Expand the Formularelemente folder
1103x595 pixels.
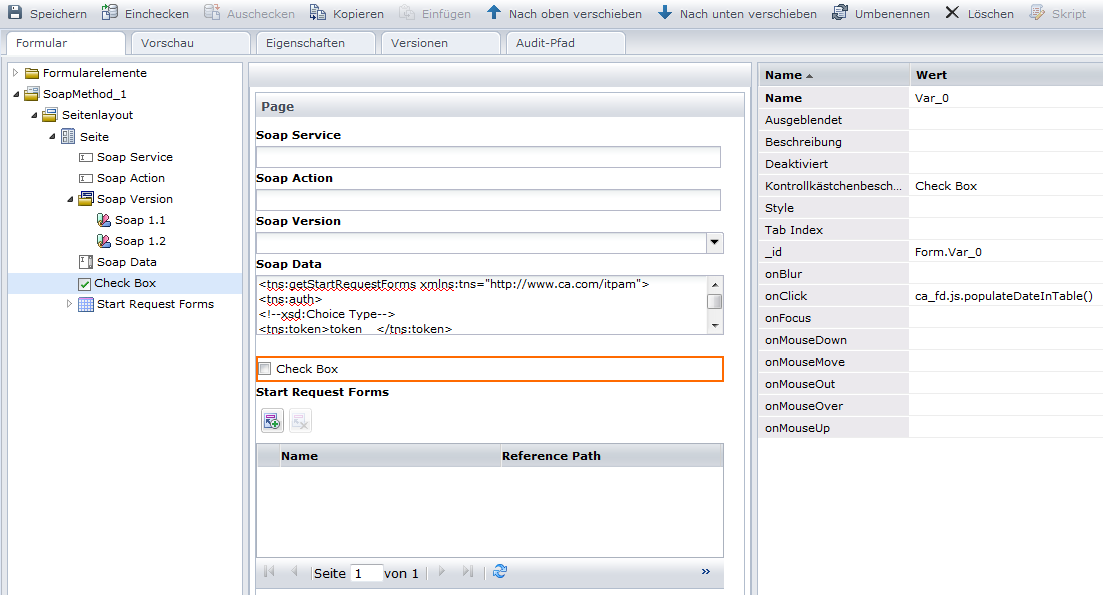(15, 72)
